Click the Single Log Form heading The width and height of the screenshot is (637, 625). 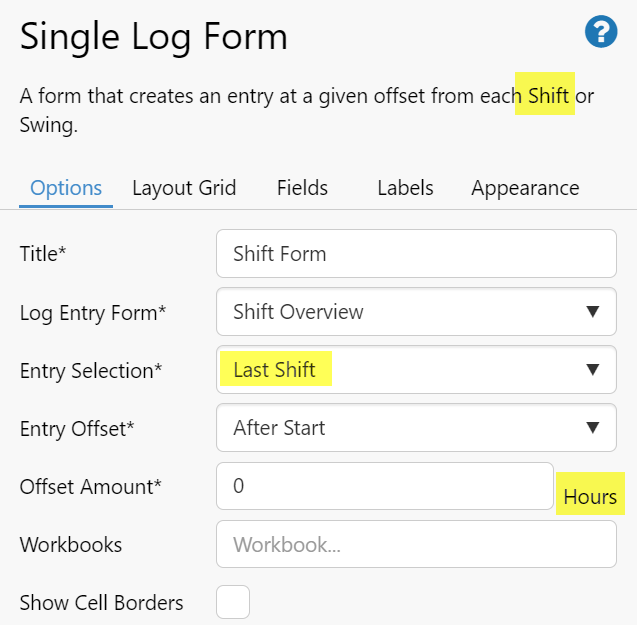(x=154, y=37)
